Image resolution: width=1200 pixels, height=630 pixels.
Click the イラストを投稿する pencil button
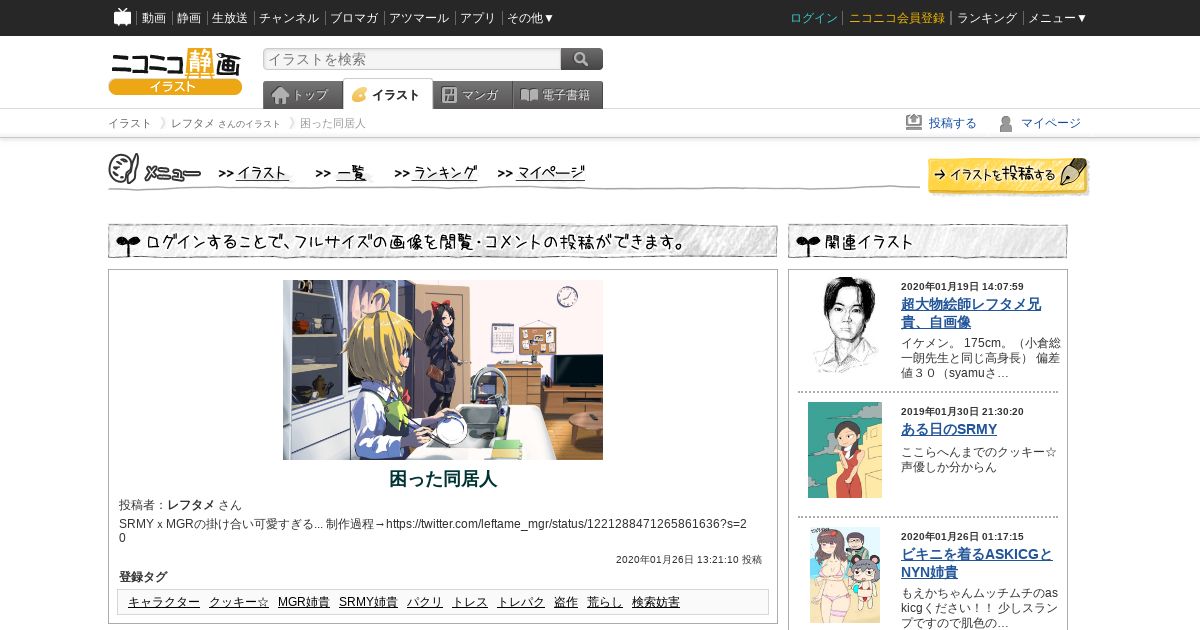pos(1007,175)
